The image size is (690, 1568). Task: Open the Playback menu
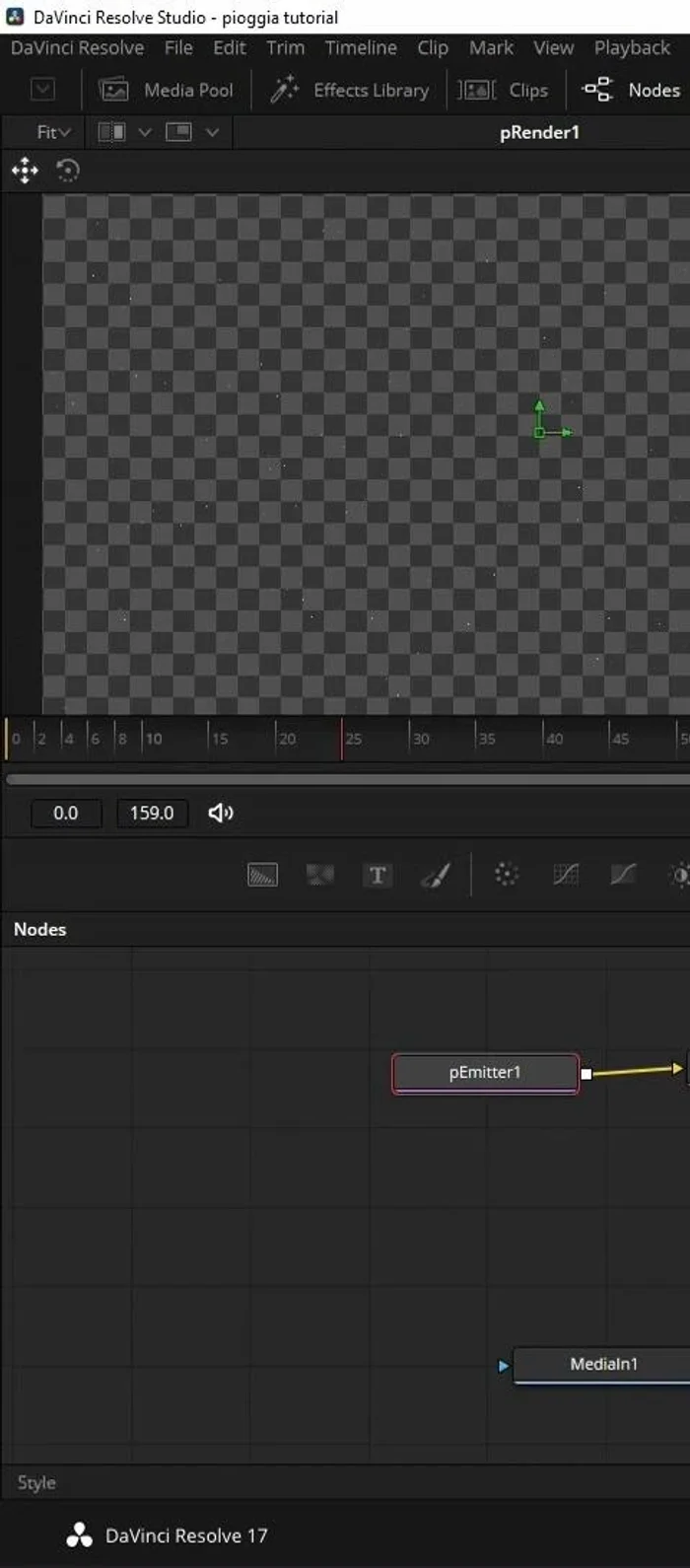[x=632, y=47]
